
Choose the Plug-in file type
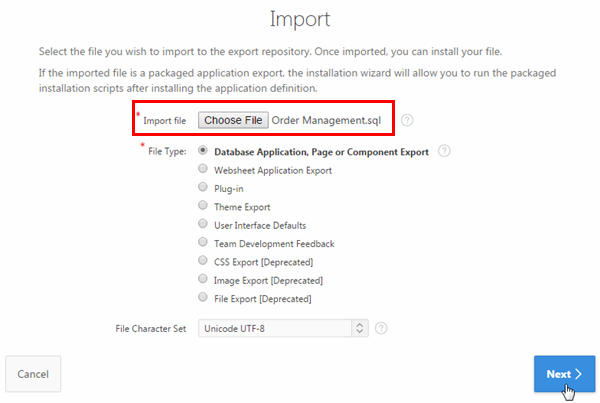(x=204, y=188)
